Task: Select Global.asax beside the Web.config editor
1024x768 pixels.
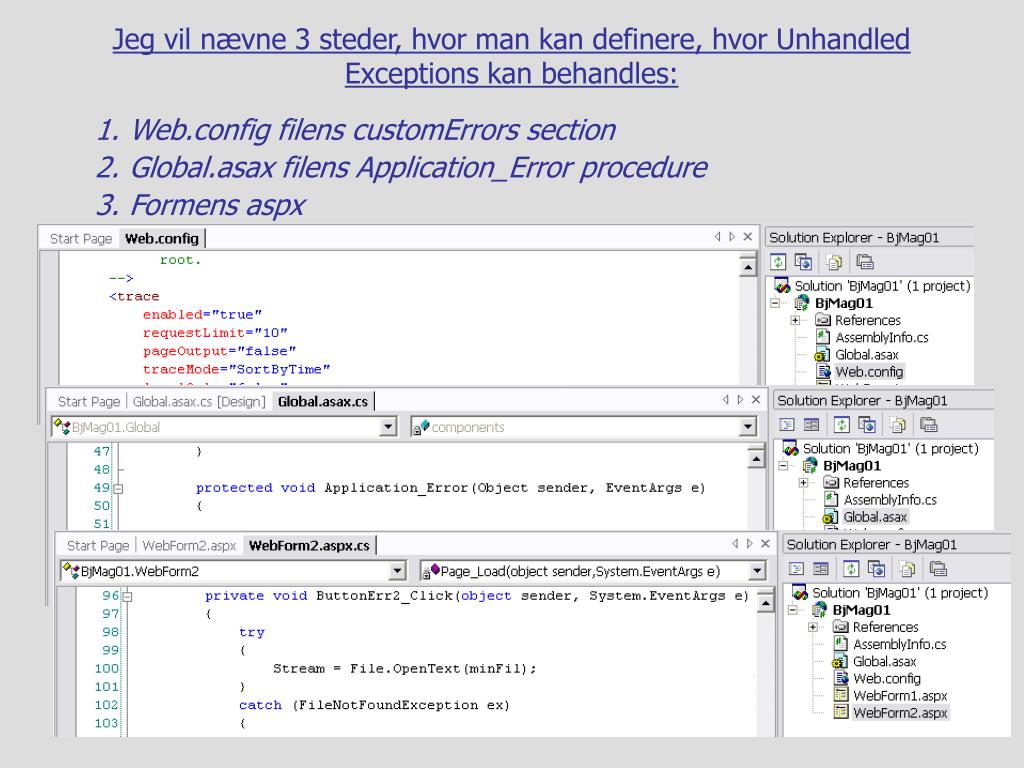Action: point(867,355)
